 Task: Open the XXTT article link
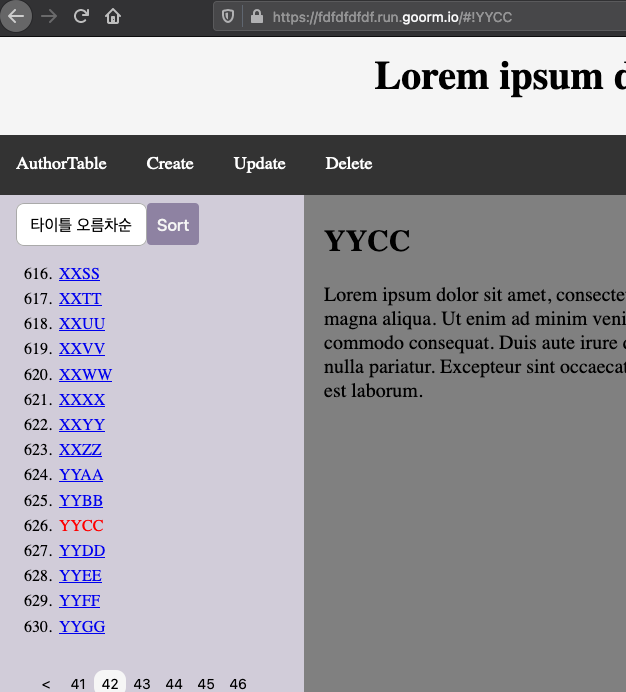coord(80,299)
